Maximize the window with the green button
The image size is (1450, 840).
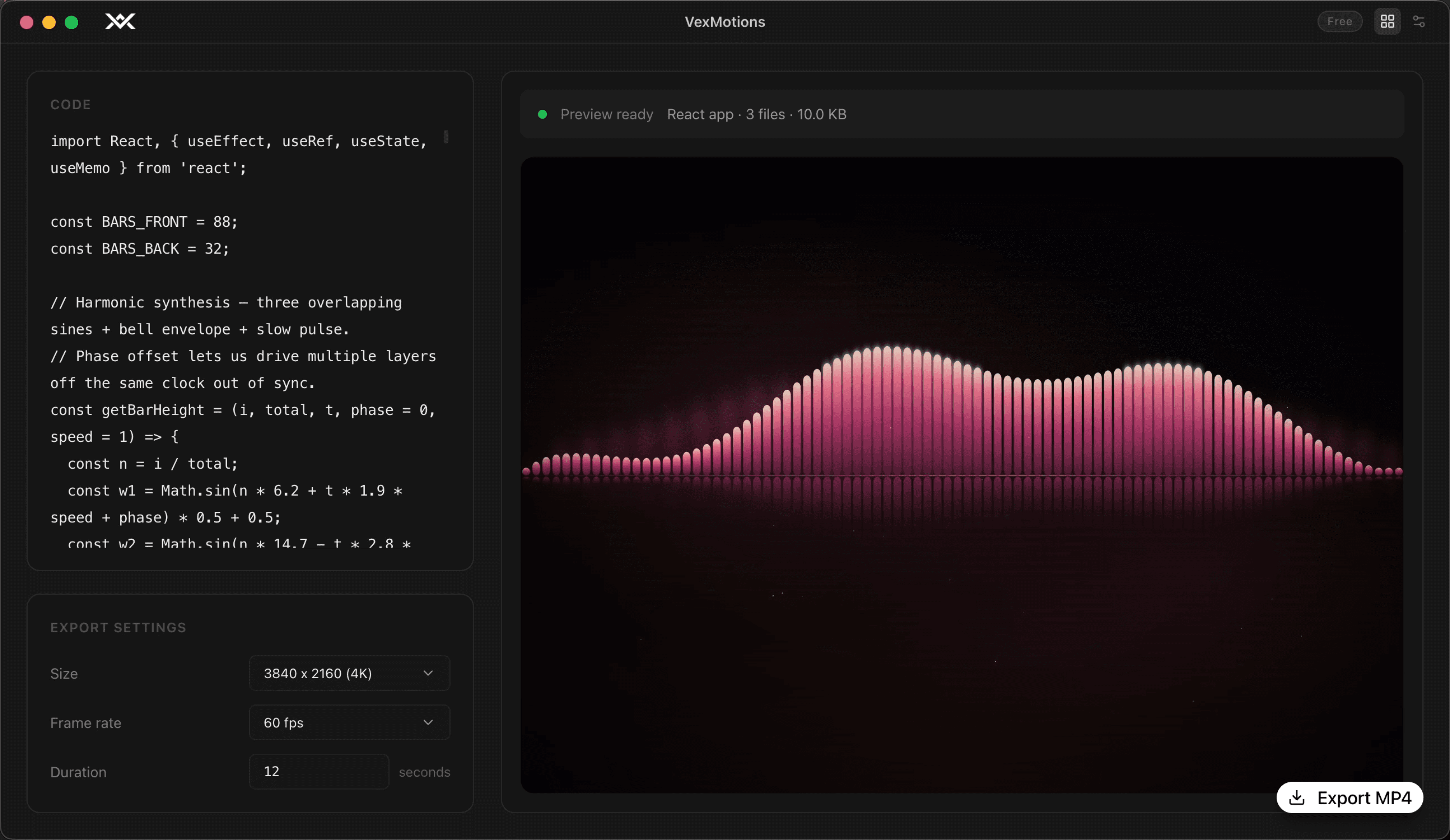71,23
